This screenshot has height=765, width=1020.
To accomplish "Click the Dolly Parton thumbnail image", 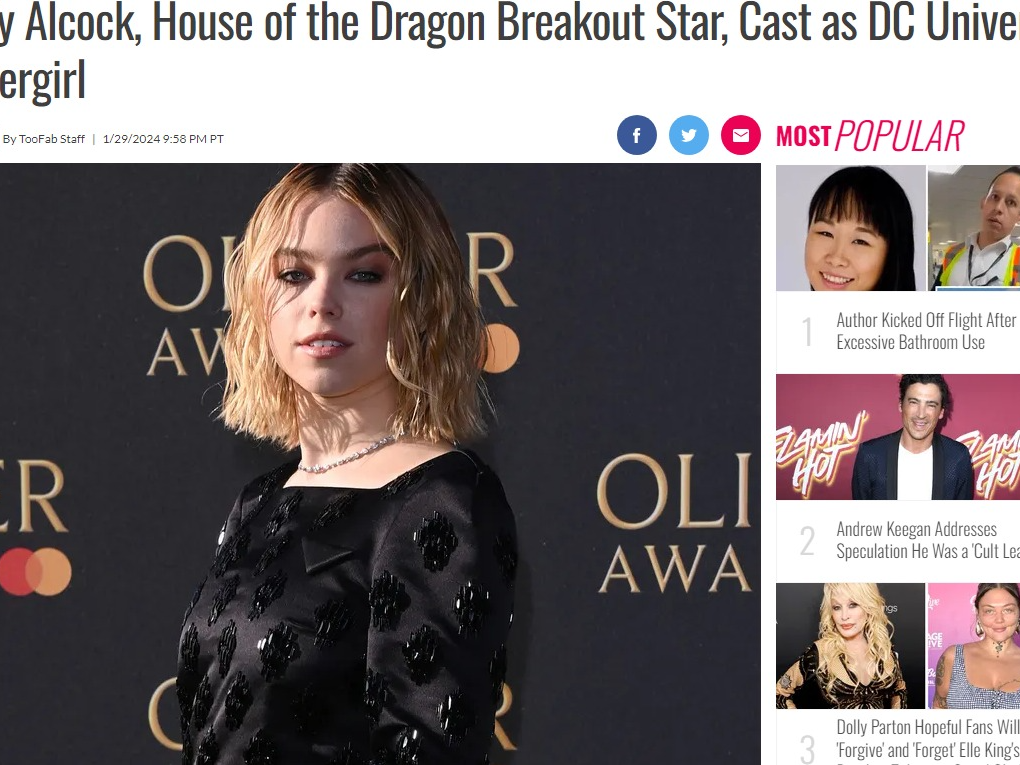I will pyautogui.click(x=850, y=646).
